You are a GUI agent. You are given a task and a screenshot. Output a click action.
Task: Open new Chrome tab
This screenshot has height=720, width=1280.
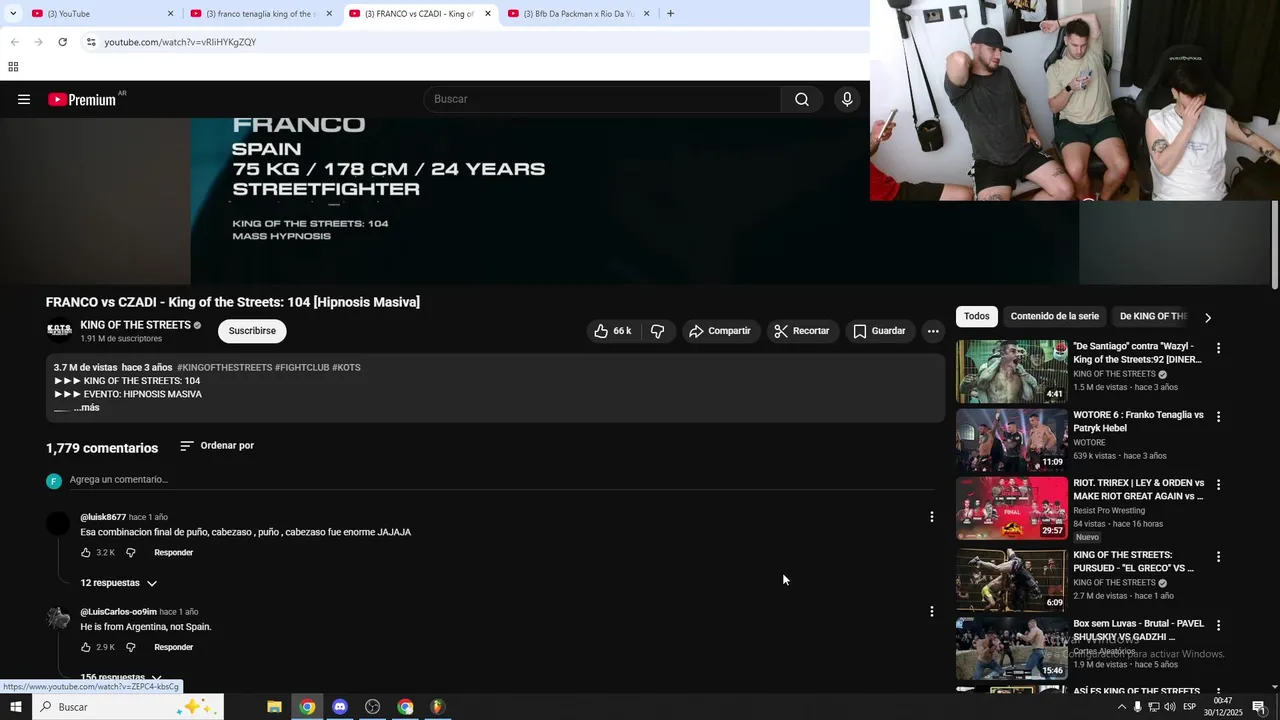670,13
